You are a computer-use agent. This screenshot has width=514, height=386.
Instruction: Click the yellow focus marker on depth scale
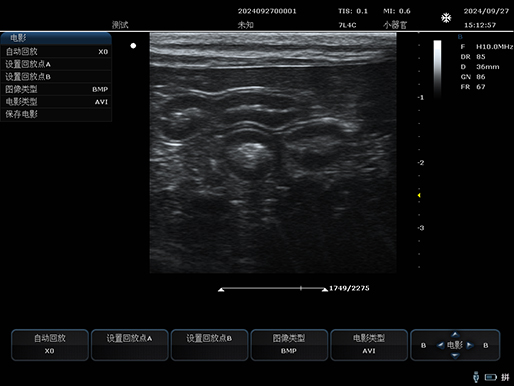pos(419,195)
